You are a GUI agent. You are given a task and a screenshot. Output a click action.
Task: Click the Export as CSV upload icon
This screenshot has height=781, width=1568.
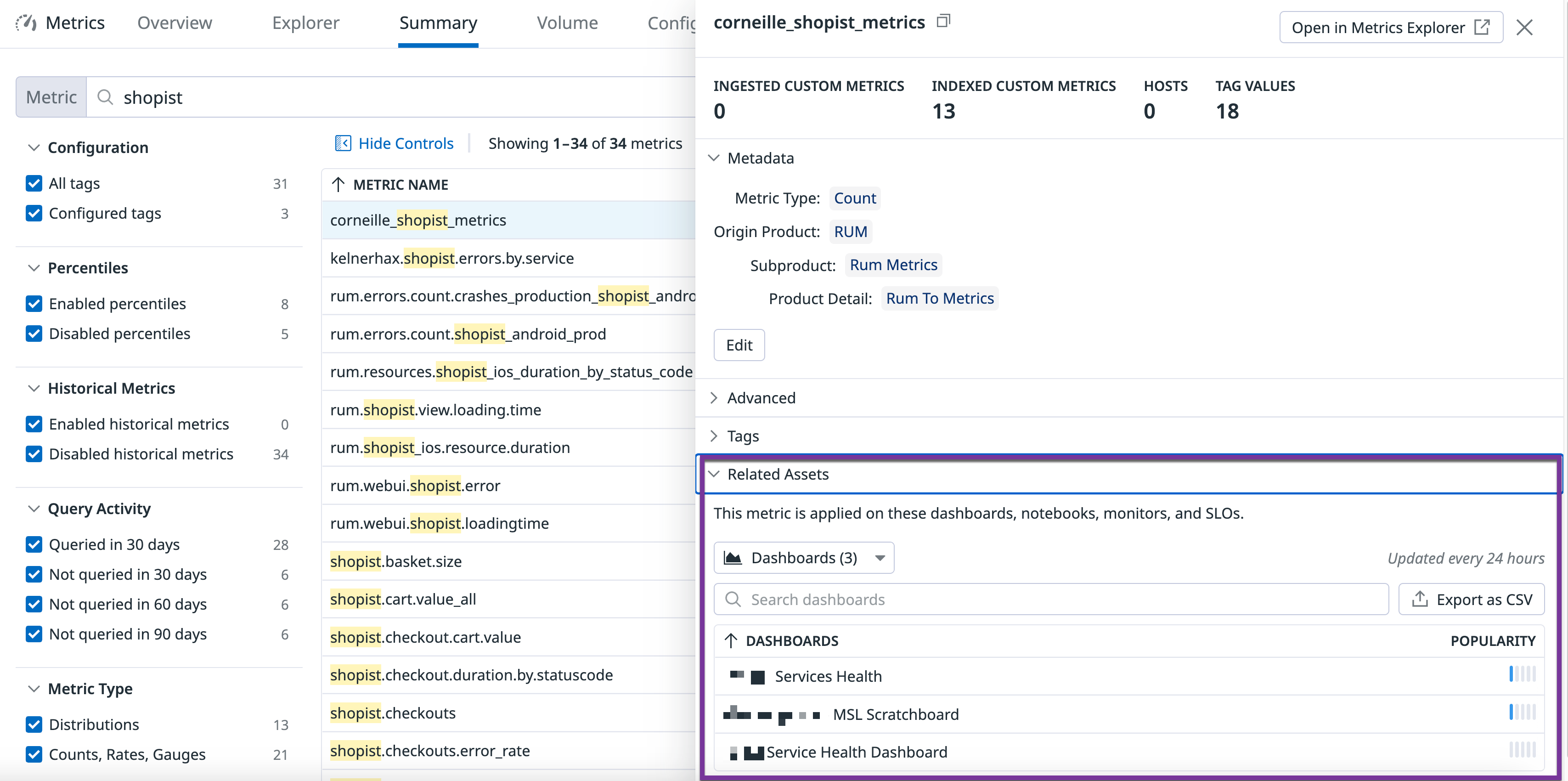pyautogui.click(x=1420, y=599)
